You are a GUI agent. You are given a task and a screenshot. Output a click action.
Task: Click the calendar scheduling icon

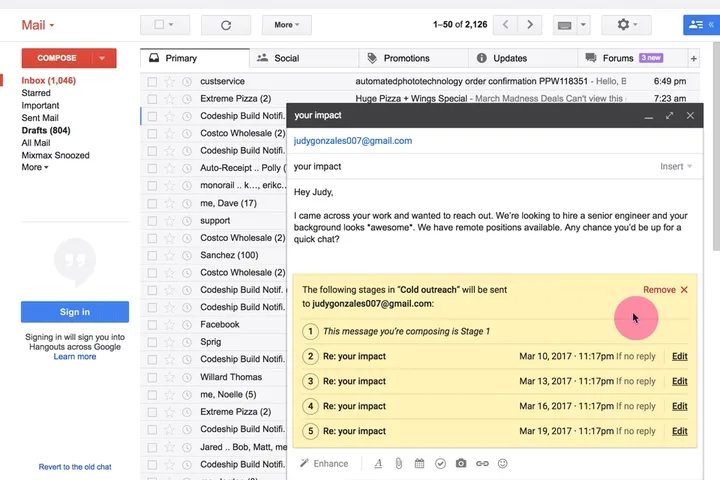point(419,463)
